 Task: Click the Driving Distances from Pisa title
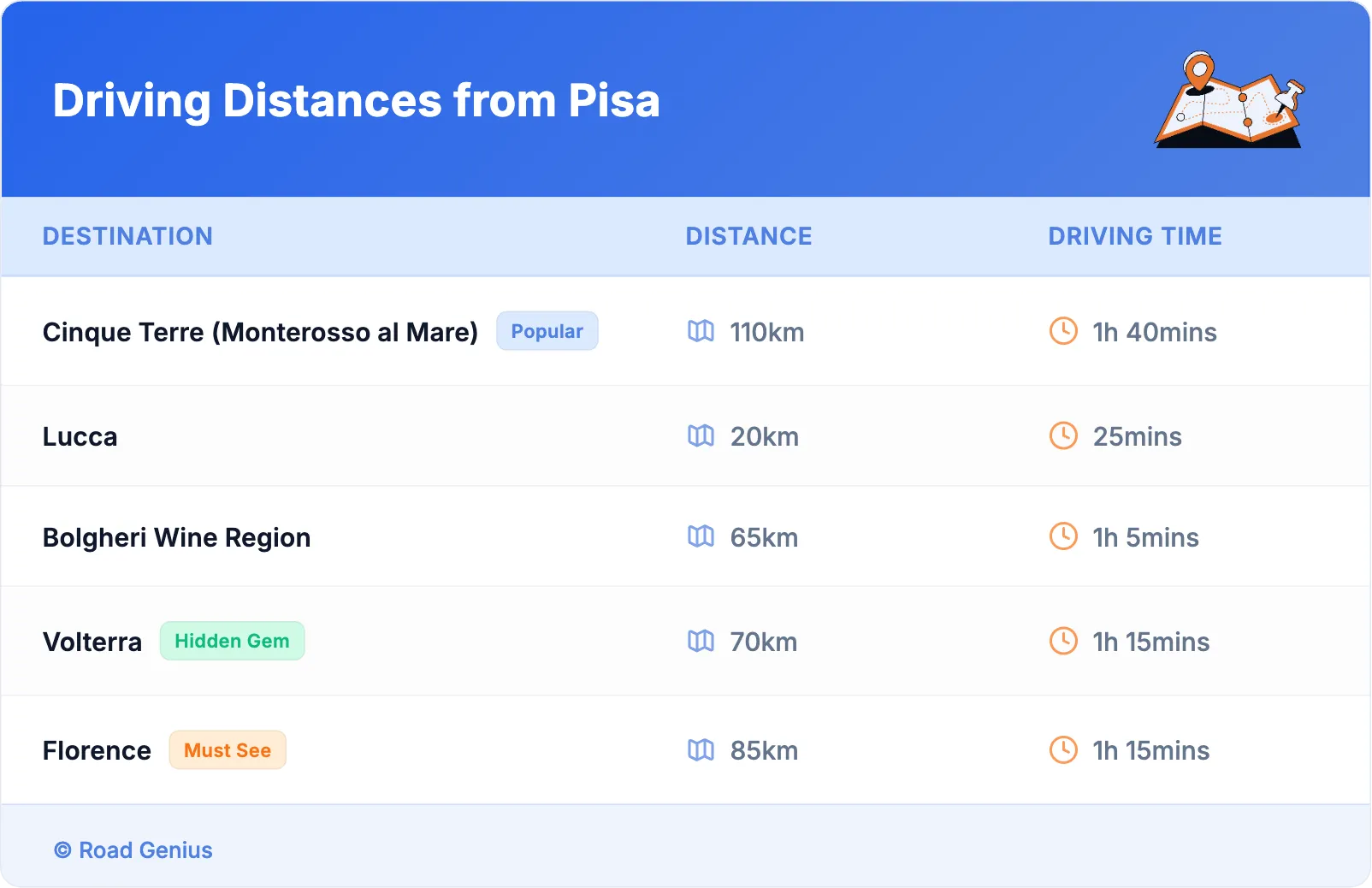(357, 101)
